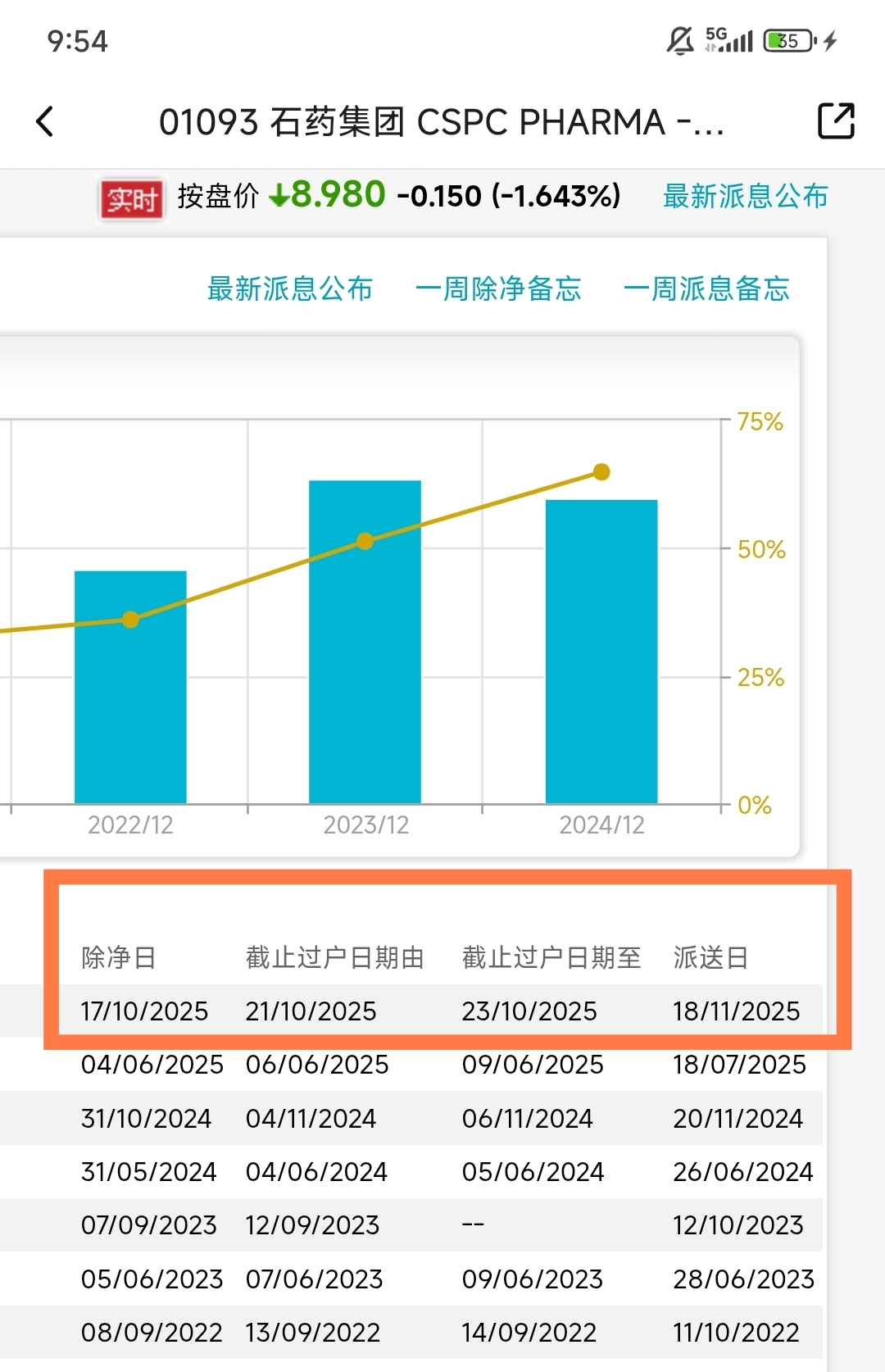Tap the 除净日 column header
885x1372 pixels.
coord(119,957)
